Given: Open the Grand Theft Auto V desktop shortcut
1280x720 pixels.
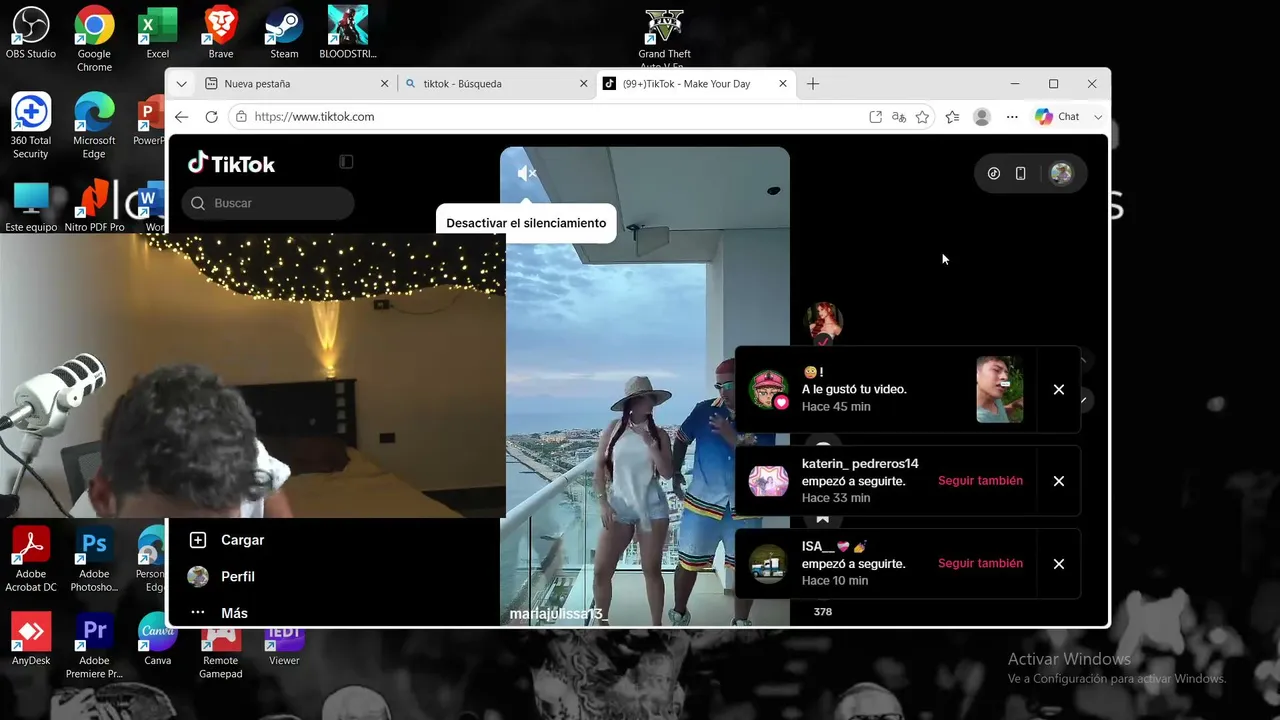Looking at the screenshot, I should point(664,40).
